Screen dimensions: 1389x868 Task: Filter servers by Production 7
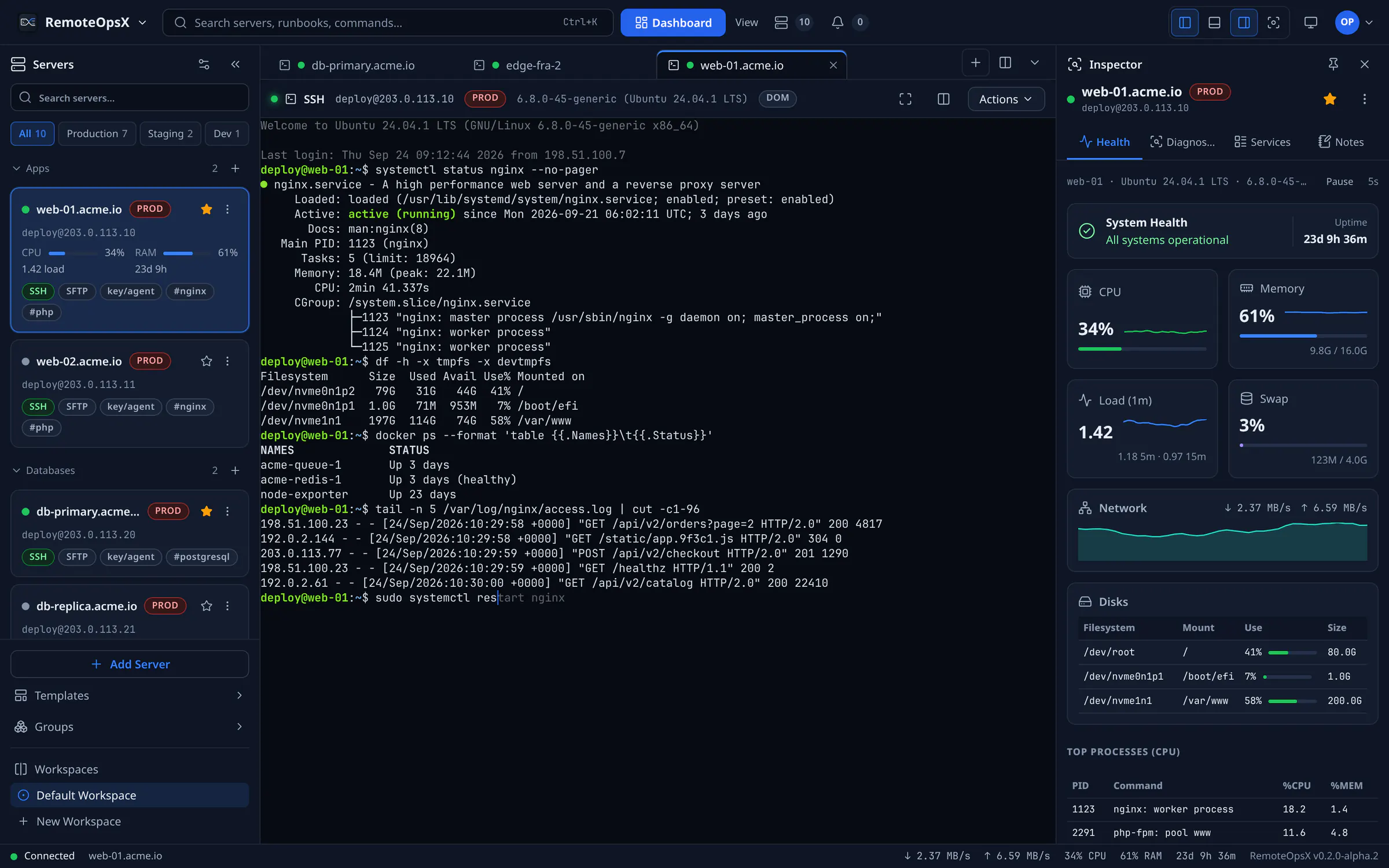(x=97, y=134)
